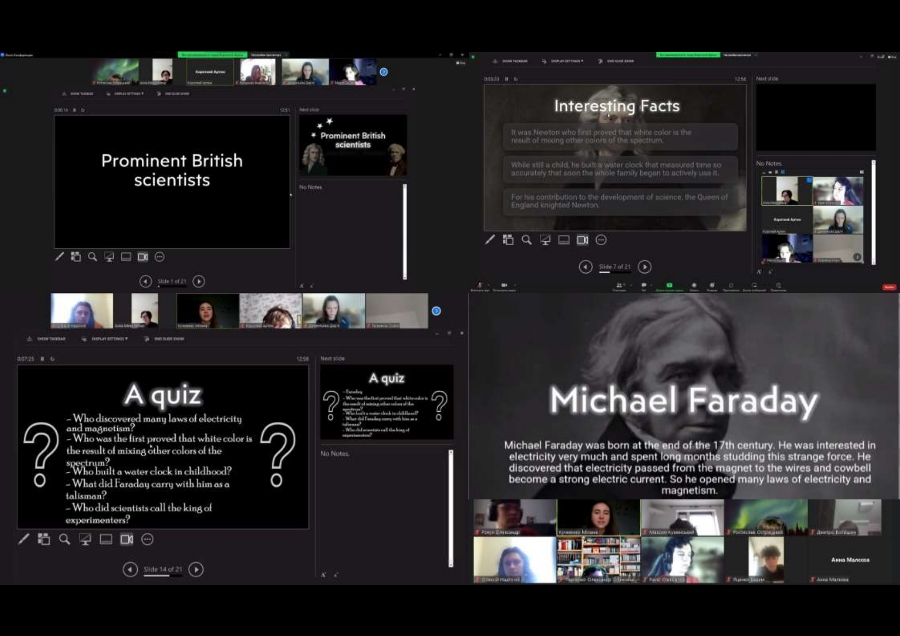Go to the previous slide from Slide 1 of 21
Image resolution: width=900 pixels, height=636 pixels.
pyautogui.click(x=145, y=281)
